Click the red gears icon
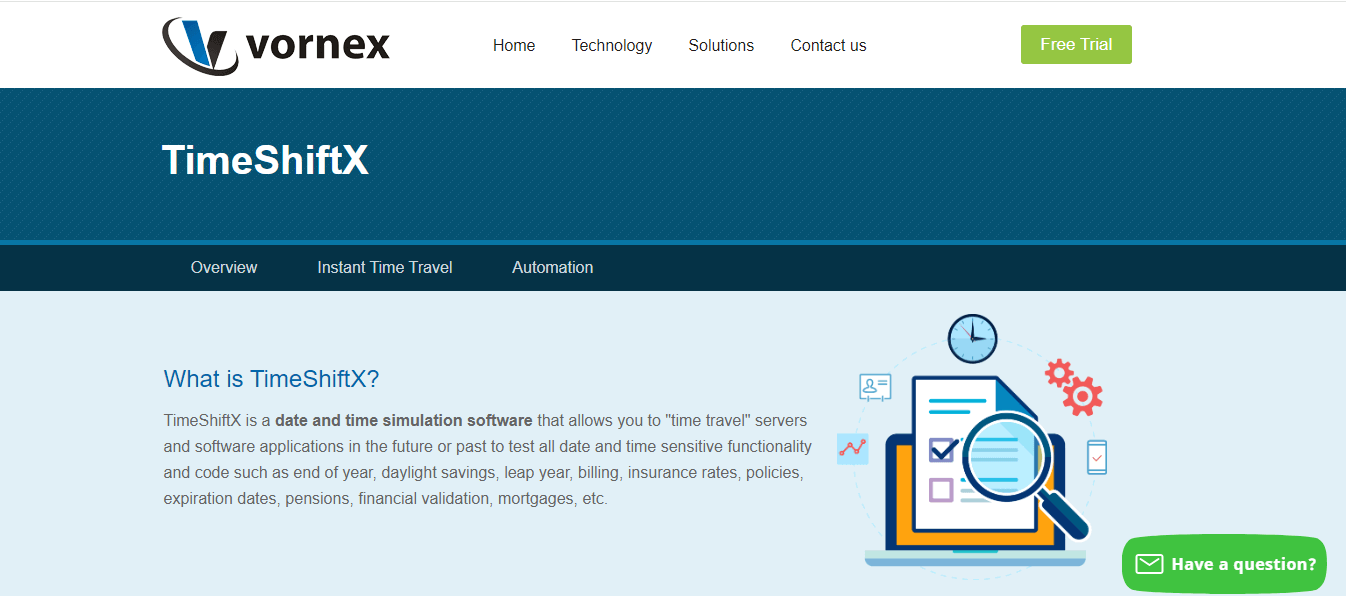 click(x=1074, y=387)
